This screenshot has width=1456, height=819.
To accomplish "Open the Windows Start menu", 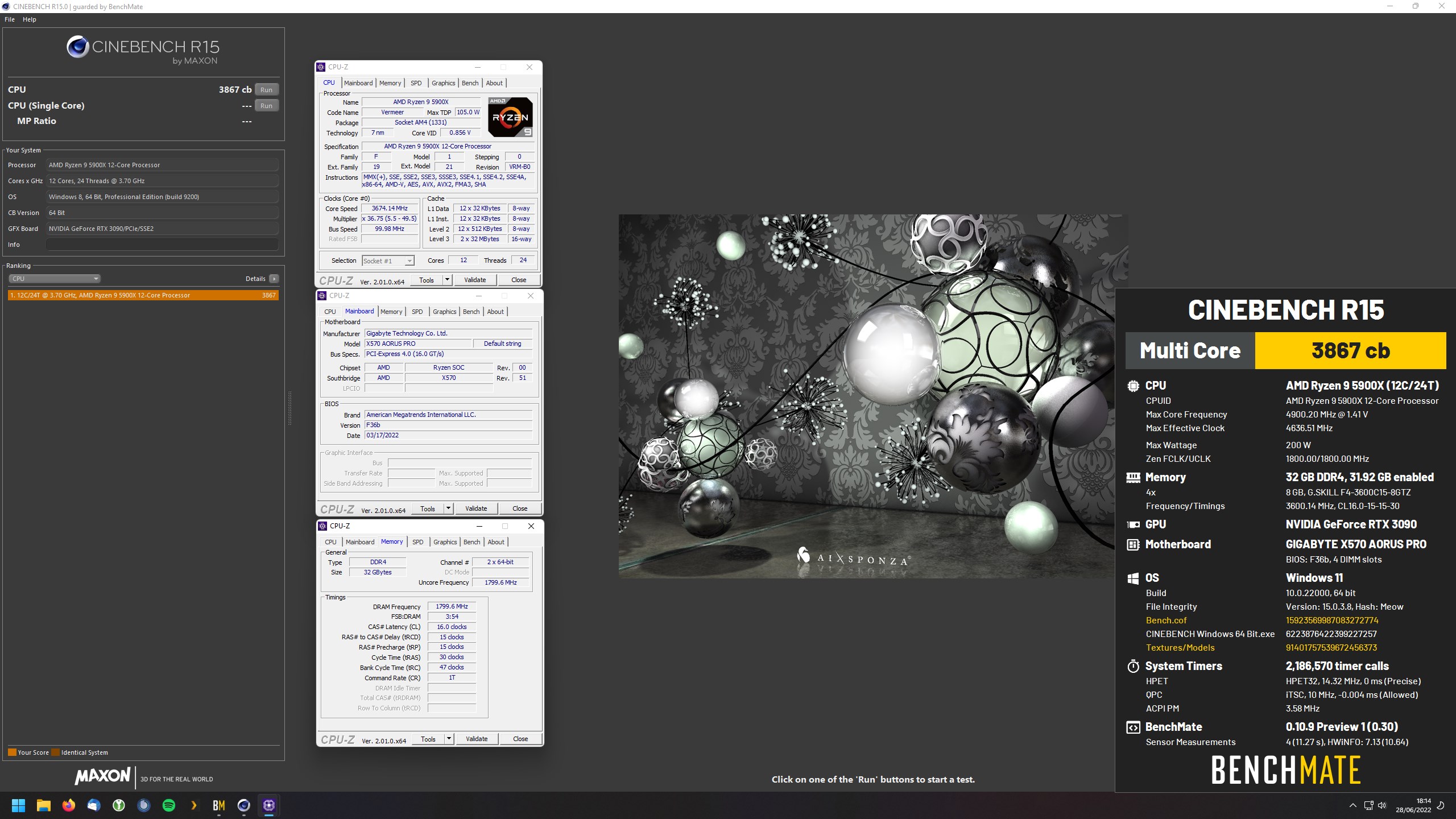I will [x=18, y=805].
